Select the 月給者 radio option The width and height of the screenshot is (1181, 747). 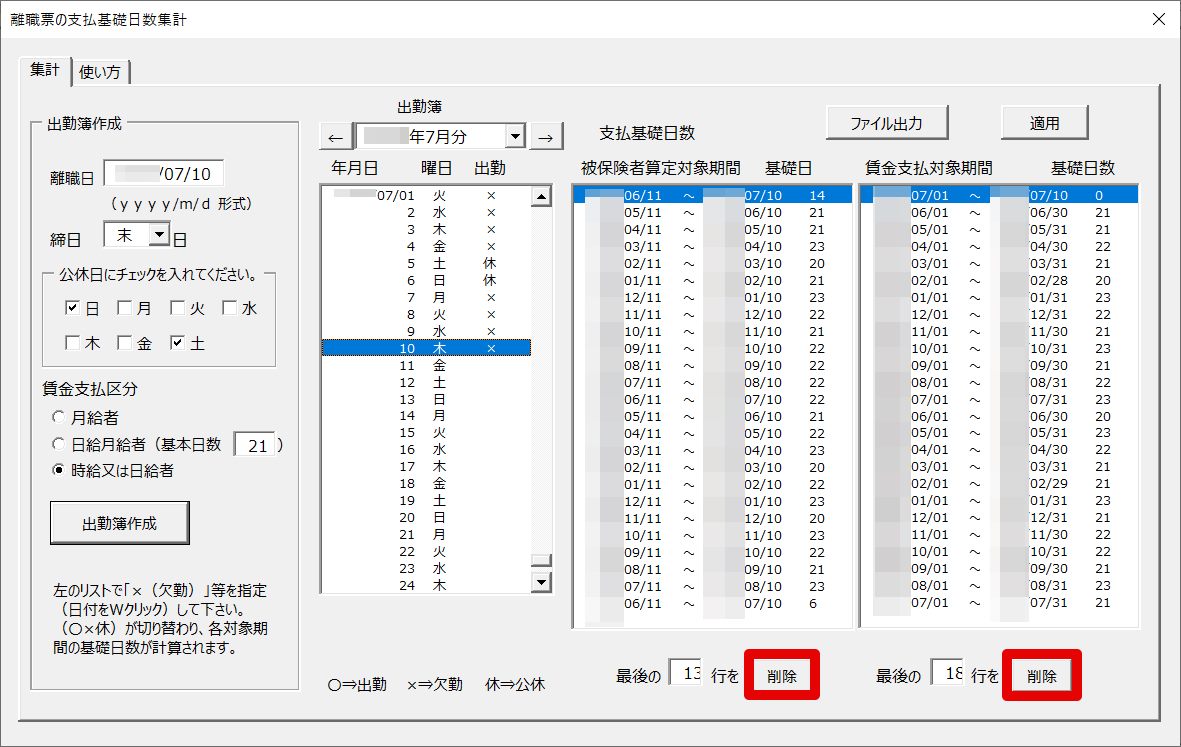coord(59,417)
